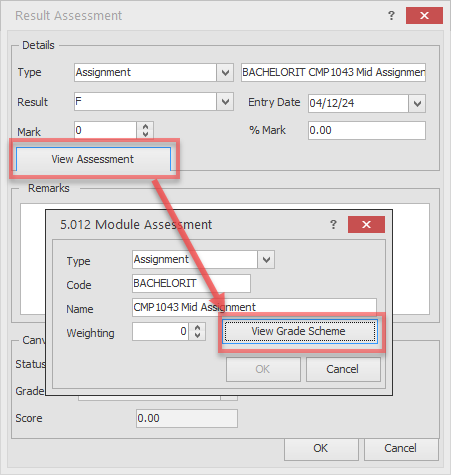Click the % Mark input field

[x=367, y=130]
